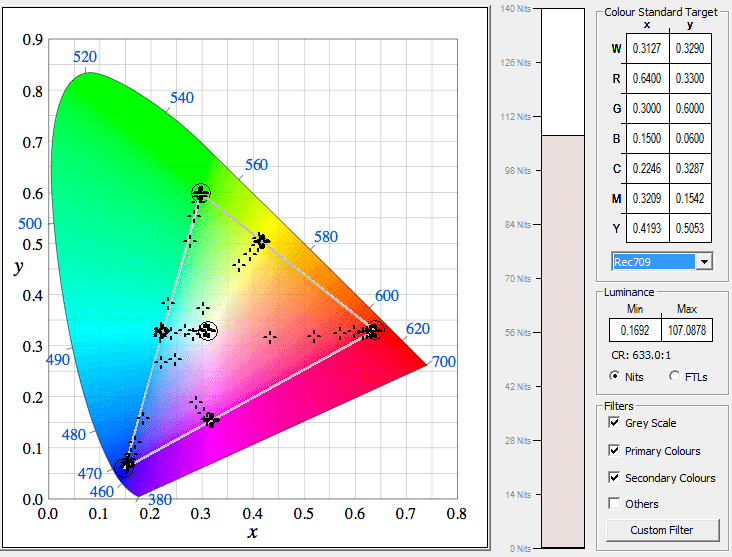This screenshot has width=732, height=557.
Task: Click the 56 Nits scale label
Action: point(518,332)
